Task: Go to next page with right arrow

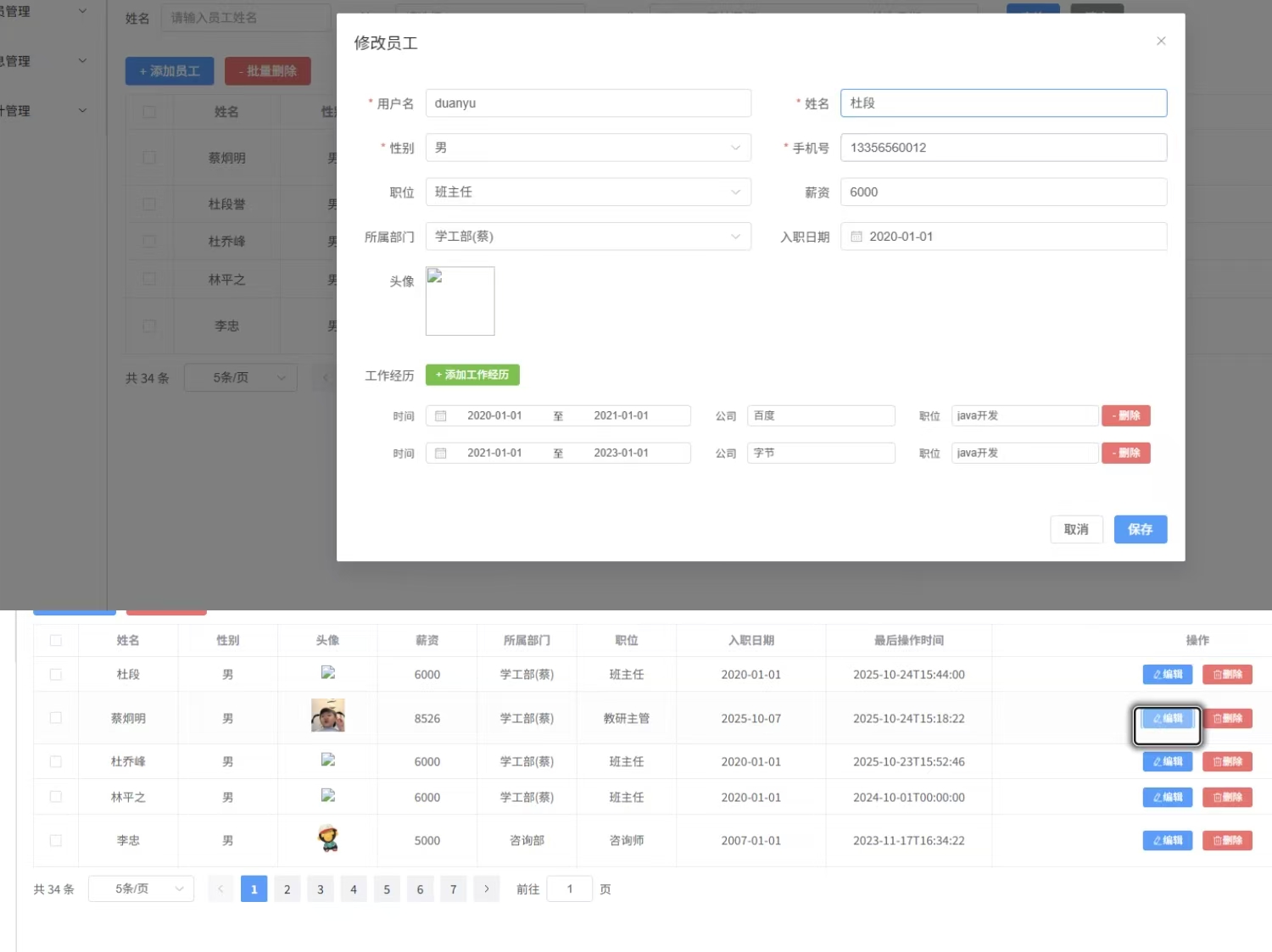Action: click(x=486, y=889)
